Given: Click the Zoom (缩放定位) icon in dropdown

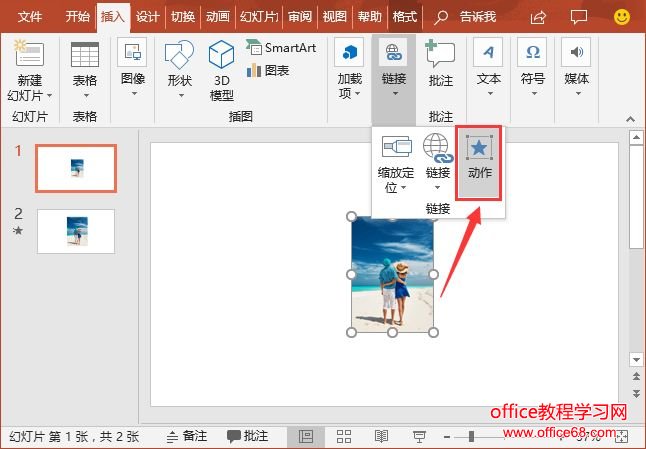Looking at the screenshot, I should point(396,146).
